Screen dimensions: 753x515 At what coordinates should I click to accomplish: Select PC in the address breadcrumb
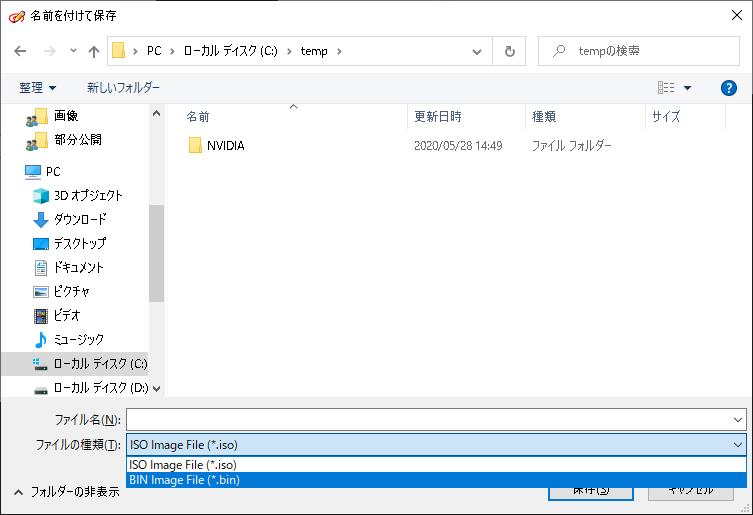pyautogui.click(x=154, y=51)
